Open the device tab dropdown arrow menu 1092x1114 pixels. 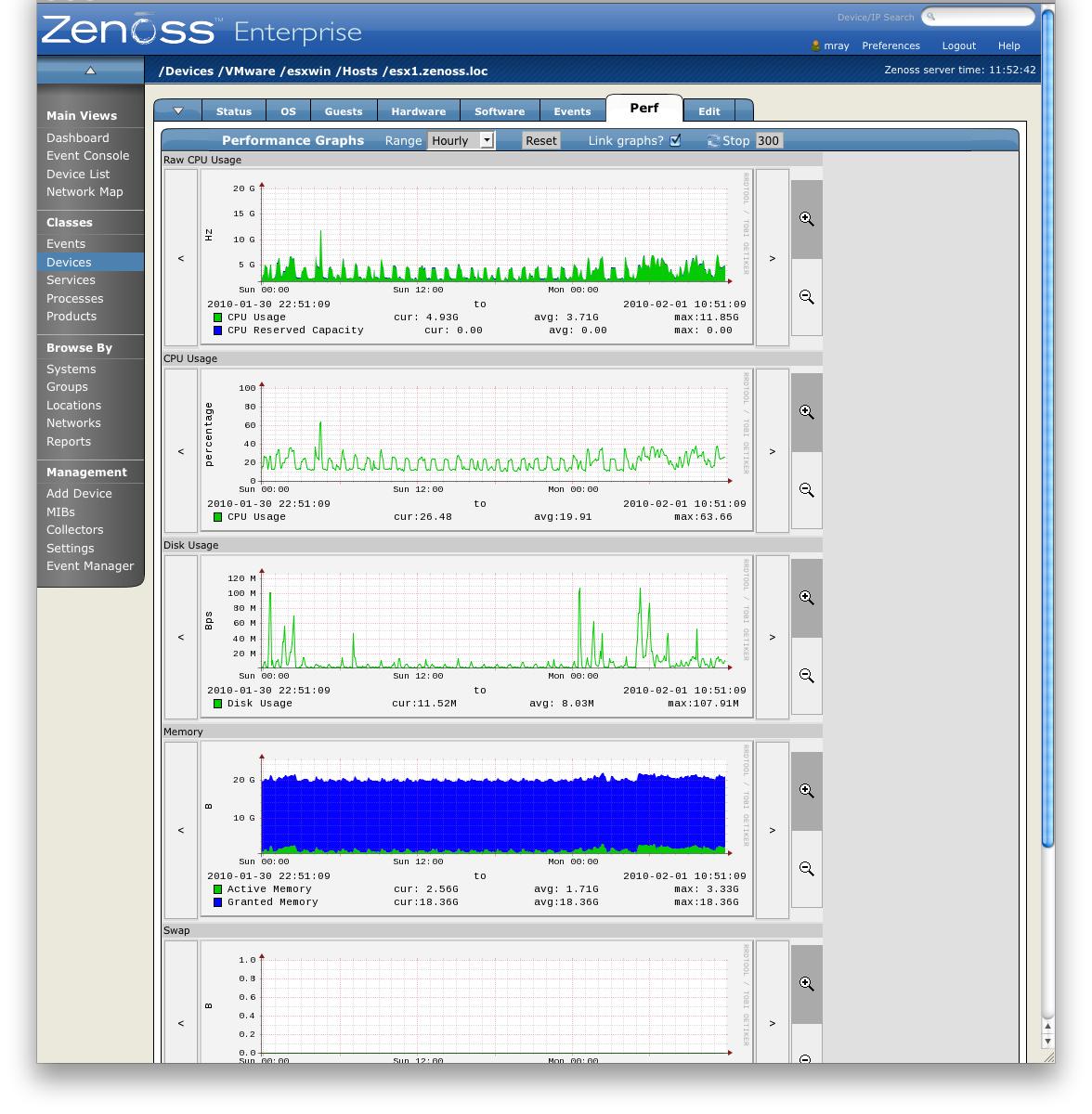pyautogui.click(x=178, y=111)
